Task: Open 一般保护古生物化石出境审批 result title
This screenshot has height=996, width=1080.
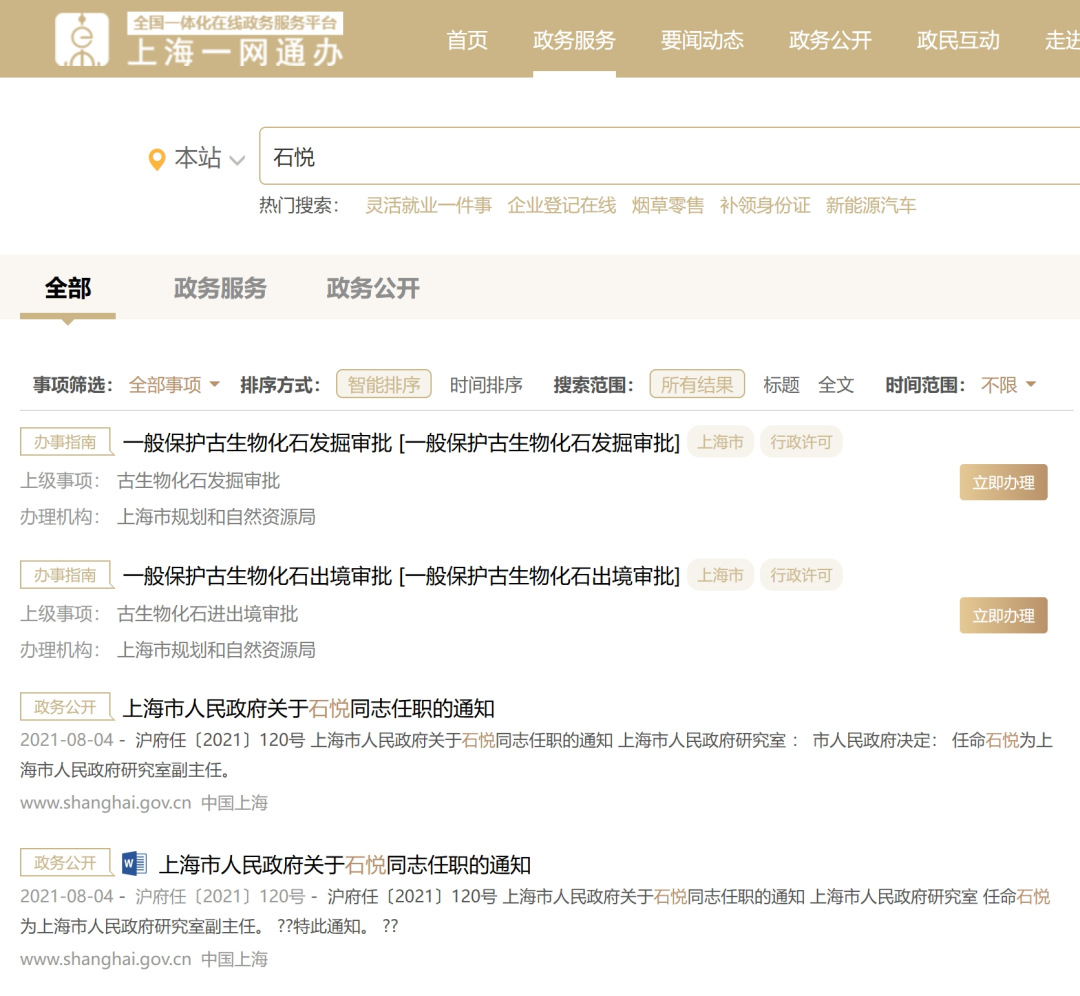Action: (401, 575)
